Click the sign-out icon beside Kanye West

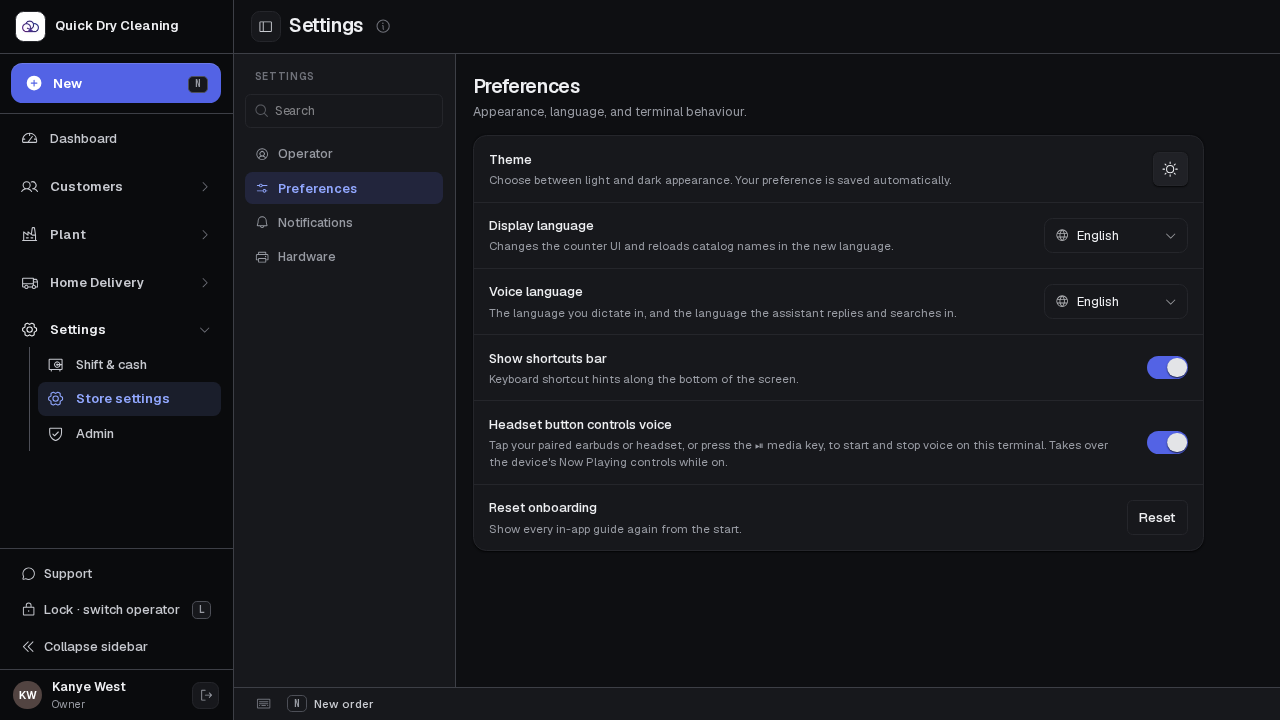click(x=206, y=695)
